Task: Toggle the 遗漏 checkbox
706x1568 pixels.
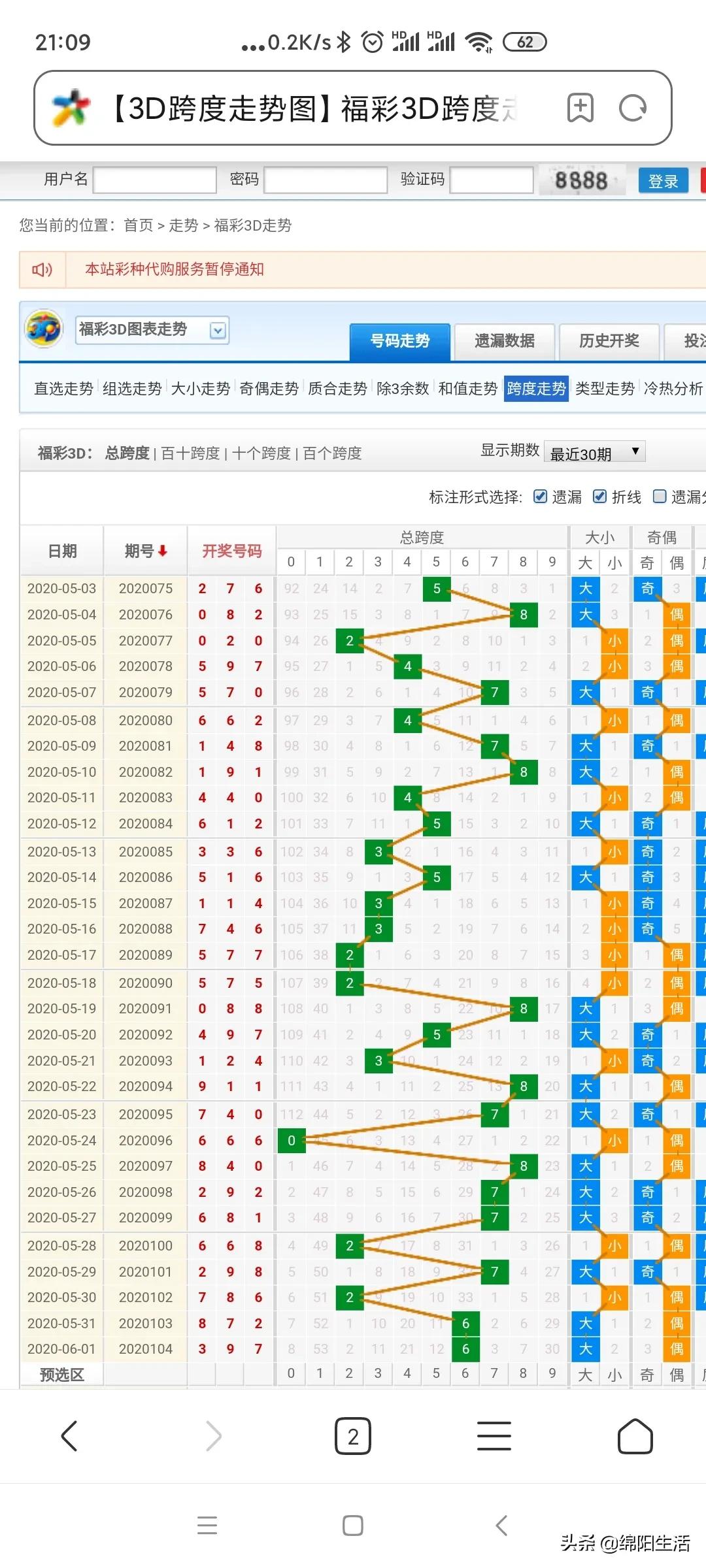Action: 540,497
